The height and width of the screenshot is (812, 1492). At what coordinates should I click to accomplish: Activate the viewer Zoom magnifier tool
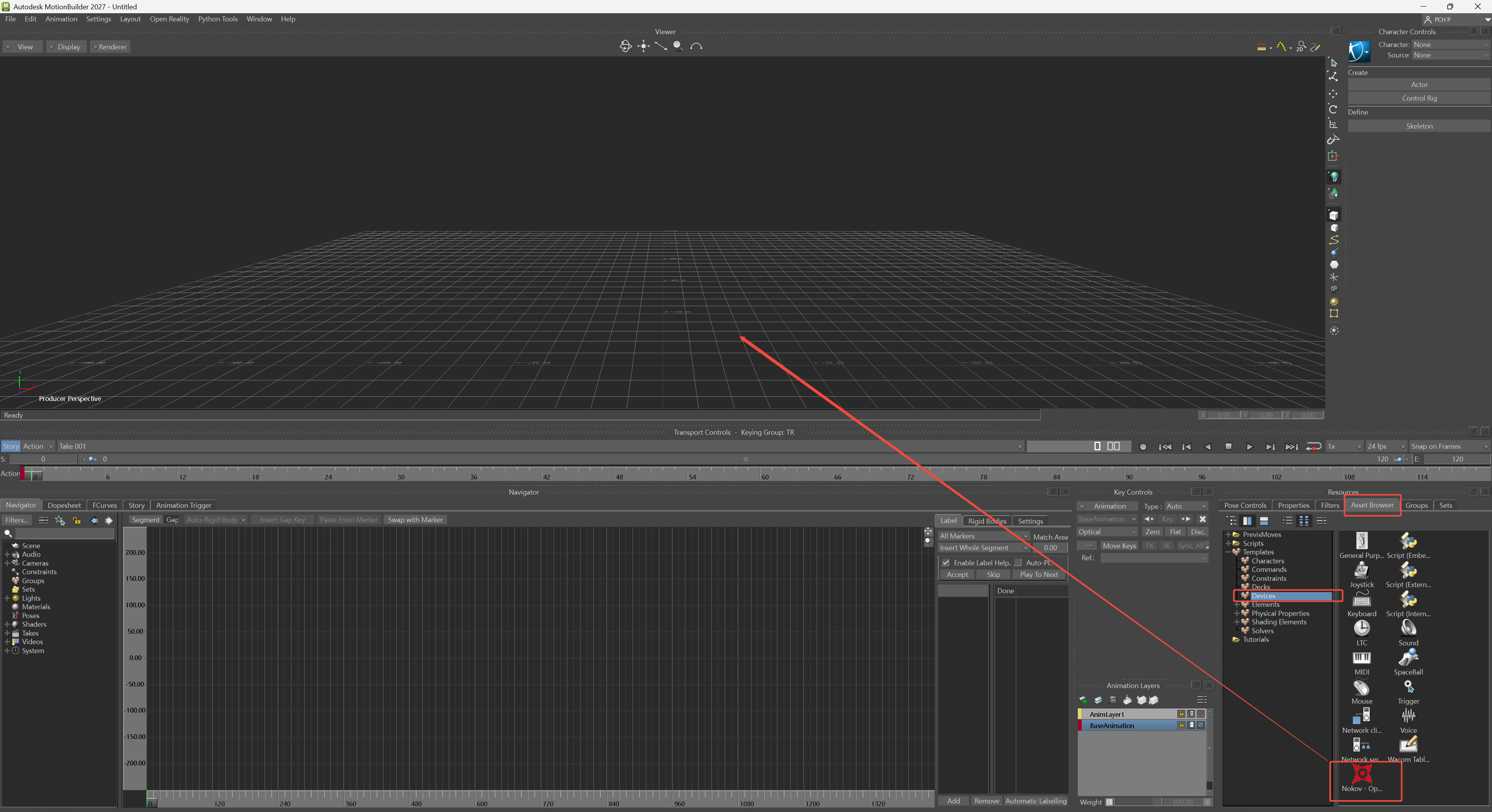click(678, 46)
